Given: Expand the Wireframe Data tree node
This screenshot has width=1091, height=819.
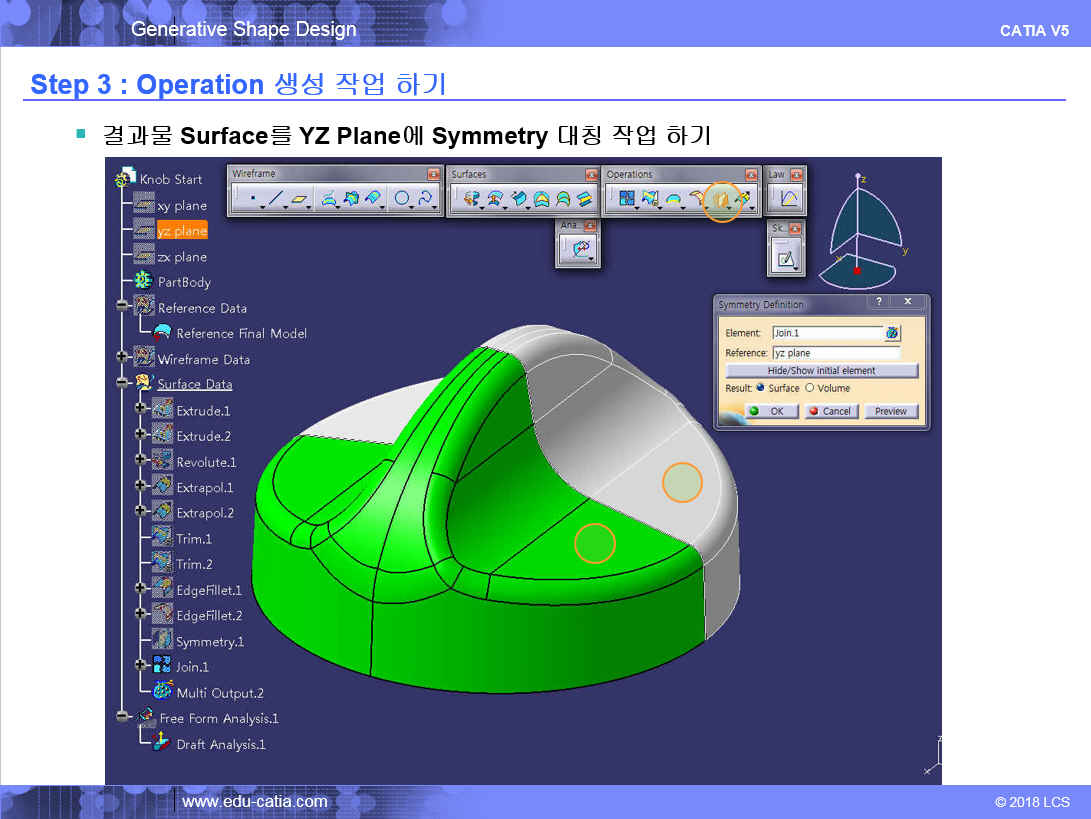Looking at the screenshot, I should click(123, 356).
